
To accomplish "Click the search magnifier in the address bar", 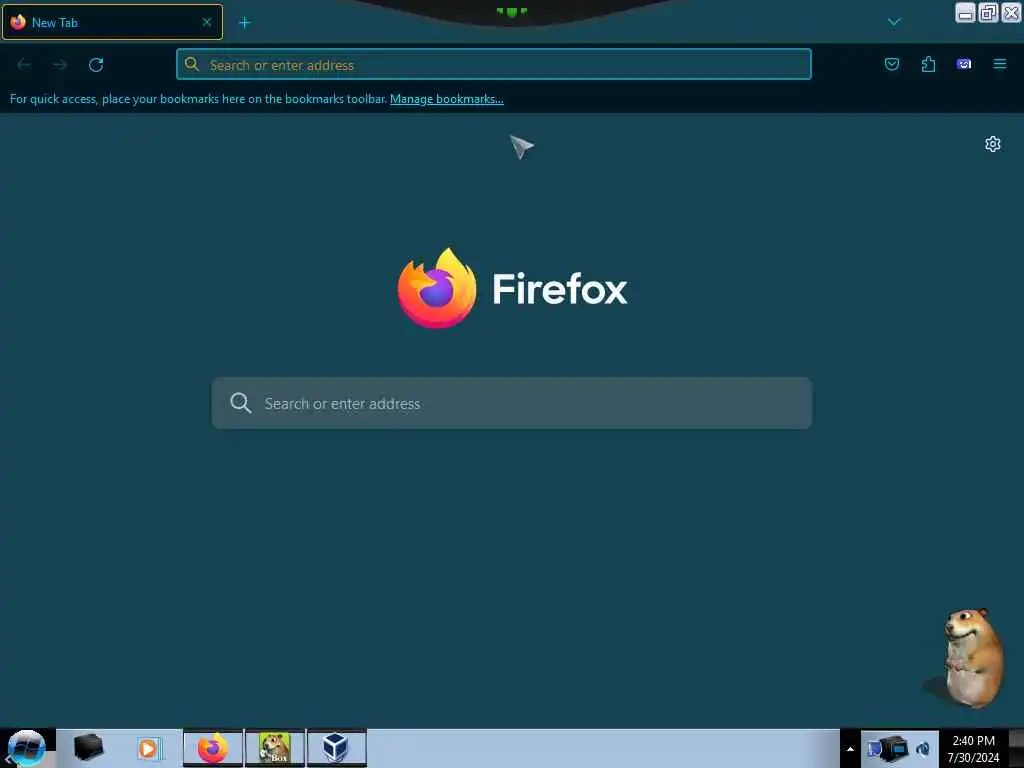I will 192,64.
